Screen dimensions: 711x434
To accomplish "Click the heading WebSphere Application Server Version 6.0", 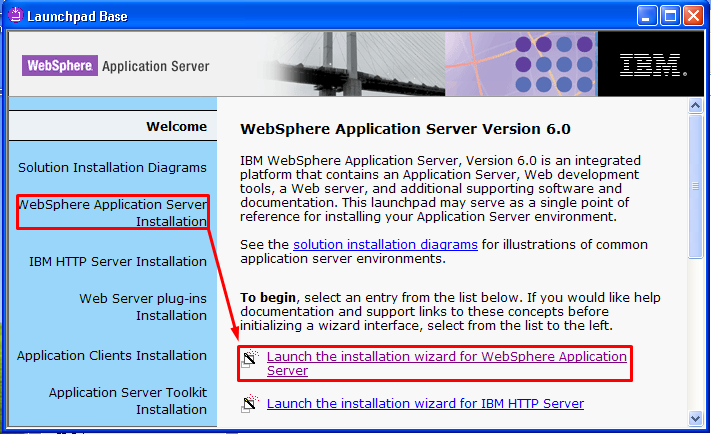I will tap(405, 129).
